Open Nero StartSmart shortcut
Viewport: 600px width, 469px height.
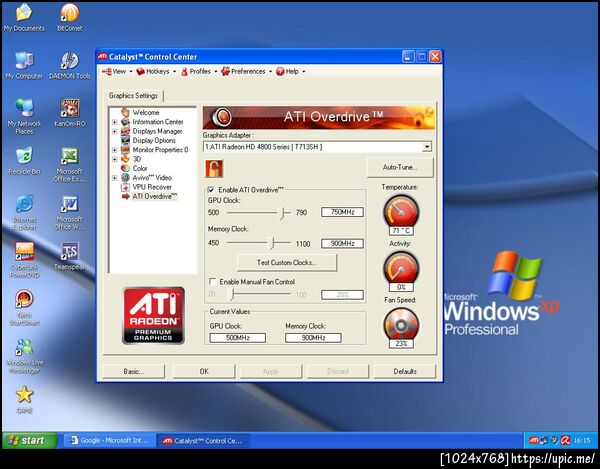[x=24, y=308]
